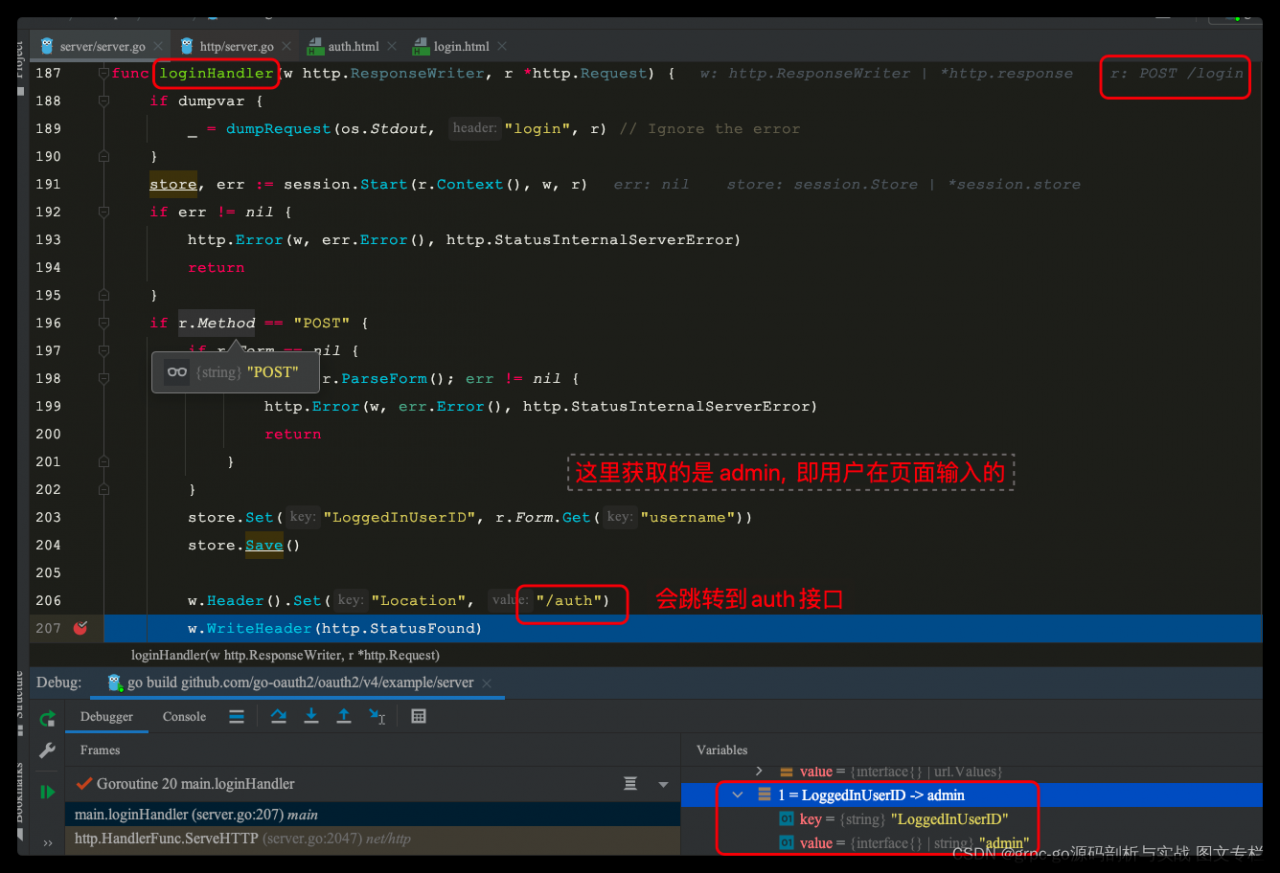
Task: Click r.Method expression on line 196
Action: click(217, 323)
